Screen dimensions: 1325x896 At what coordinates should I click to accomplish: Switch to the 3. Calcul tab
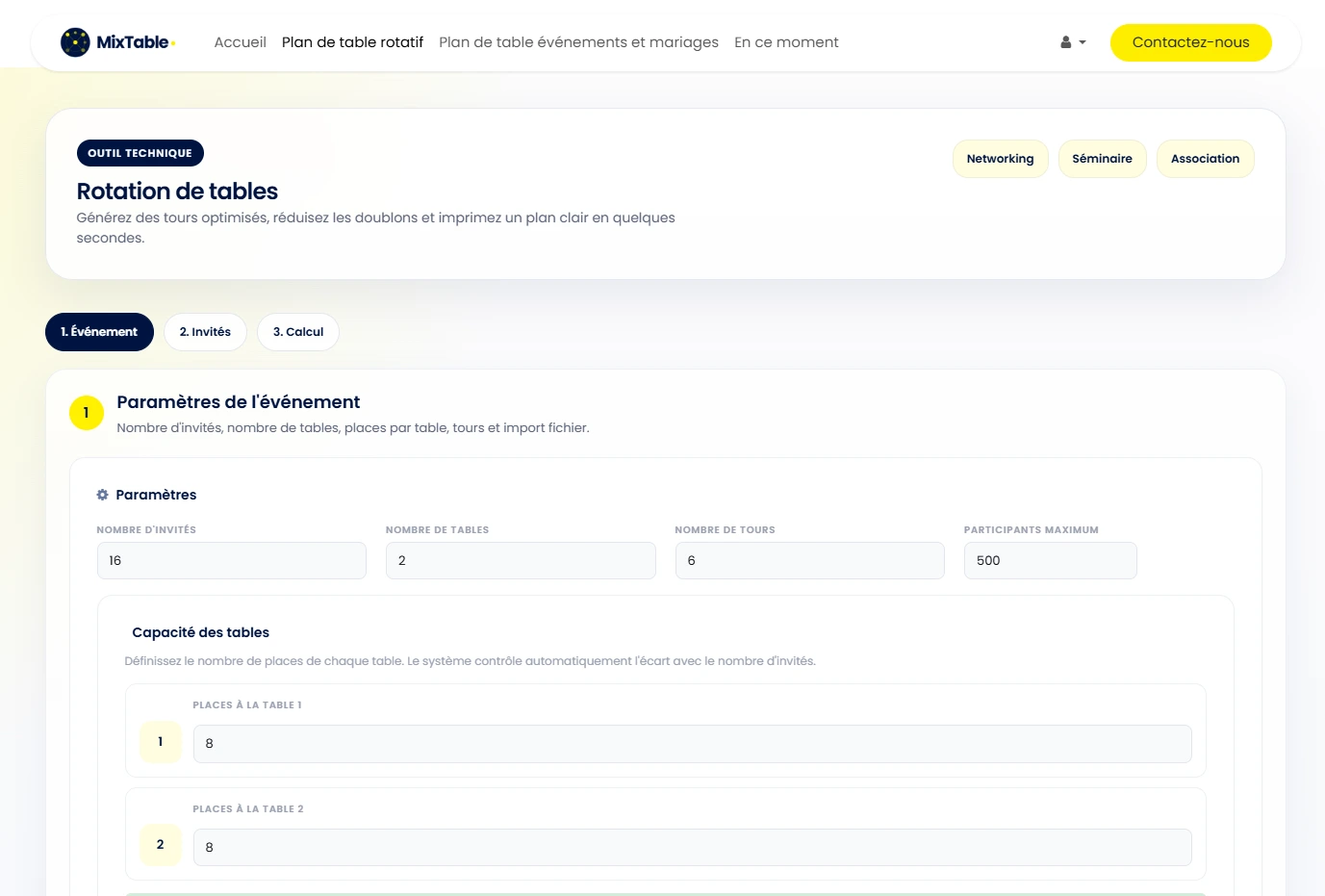pyautogui.click(x=298, y=332)
